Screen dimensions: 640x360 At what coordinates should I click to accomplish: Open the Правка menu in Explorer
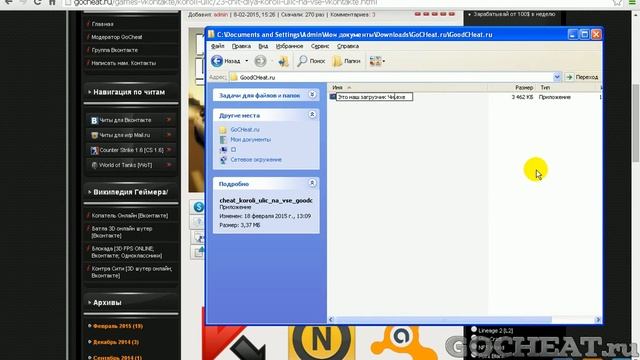pyautogui.click(x=241, y=46)
